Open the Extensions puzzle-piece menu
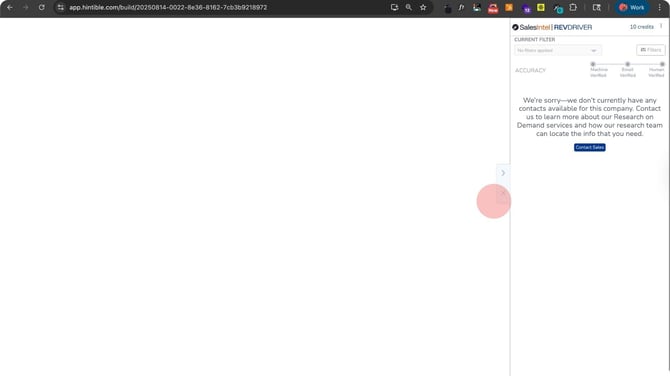Image resolution: width=670 pixels, height=376 pixels. pyautogui.click(x=573, y=7)
